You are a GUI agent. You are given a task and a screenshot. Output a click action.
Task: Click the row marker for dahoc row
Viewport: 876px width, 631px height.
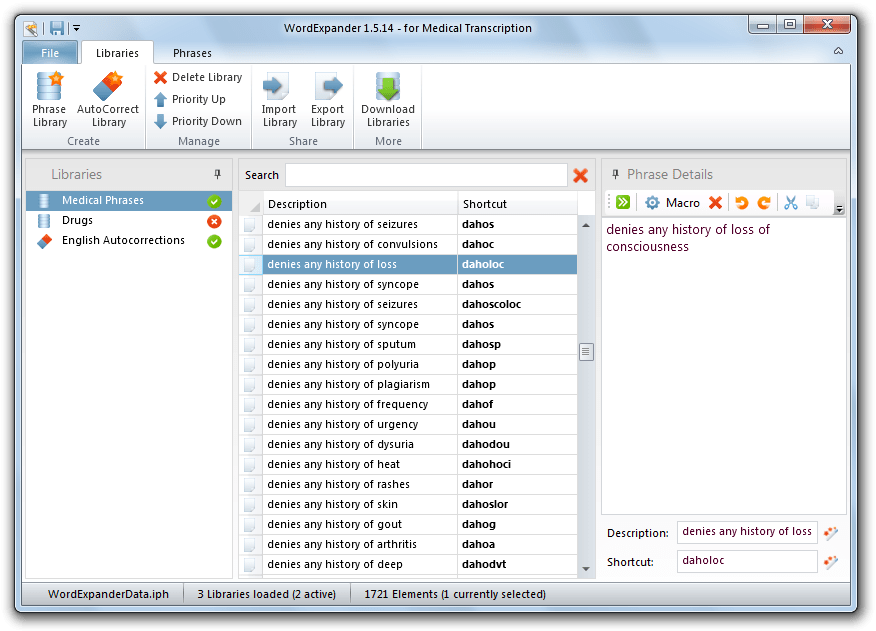click(x=250, y=244)
